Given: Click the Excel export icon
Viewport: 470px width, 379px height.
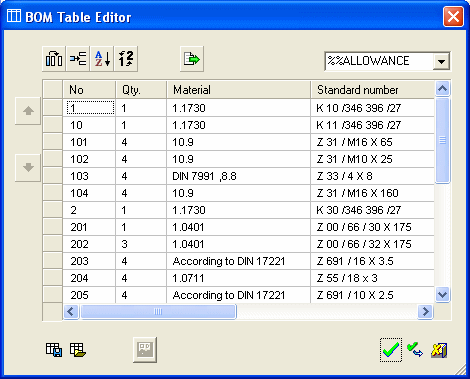Looking at the screenshot, I should [439, 350].
